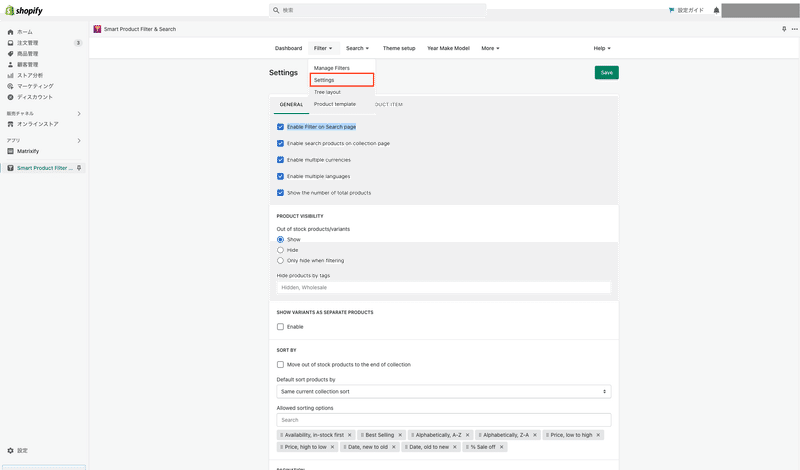The height and width of the screenshot is (470, 800).
Task: Remove the Alphabetically, A-Z sort tag
Action: (467, 435)
